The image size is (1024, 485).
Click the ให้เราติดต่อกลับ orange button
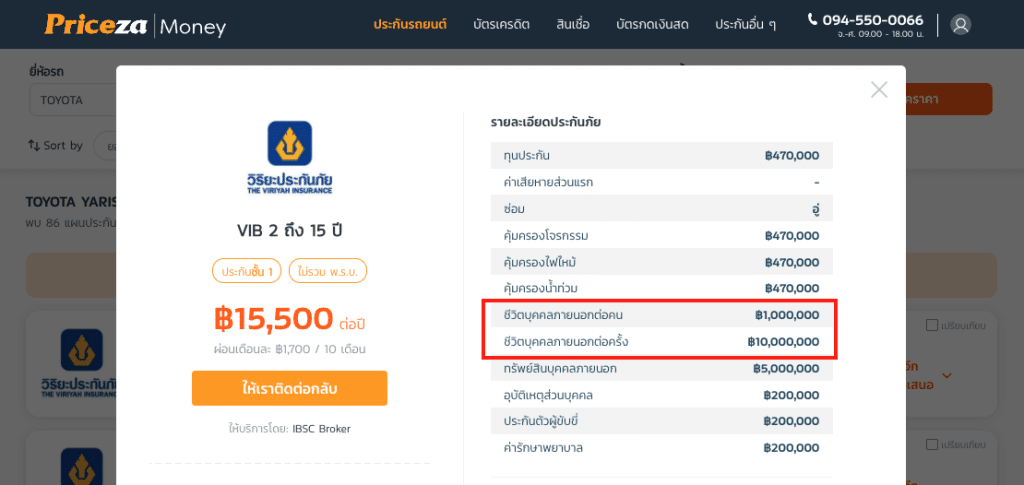[289, 388]
